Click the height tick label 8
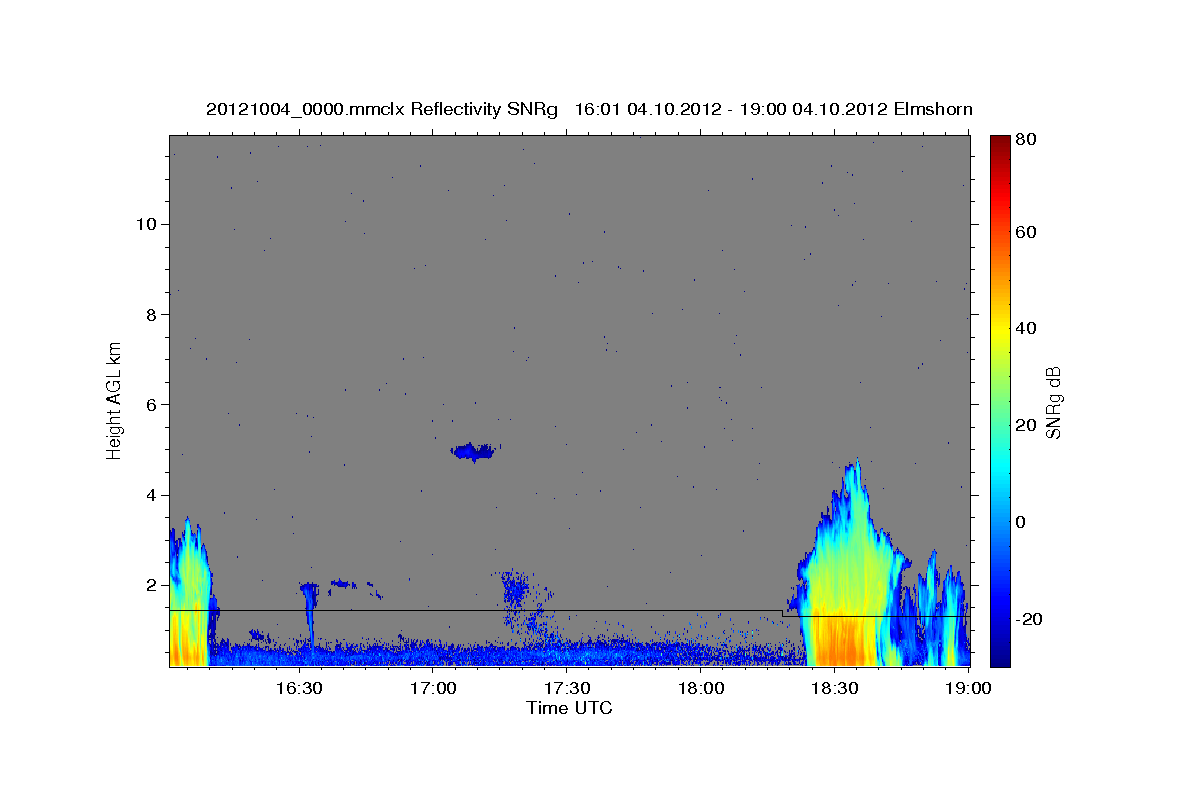The image size is (1200, 800). click(x=150, y=314)
